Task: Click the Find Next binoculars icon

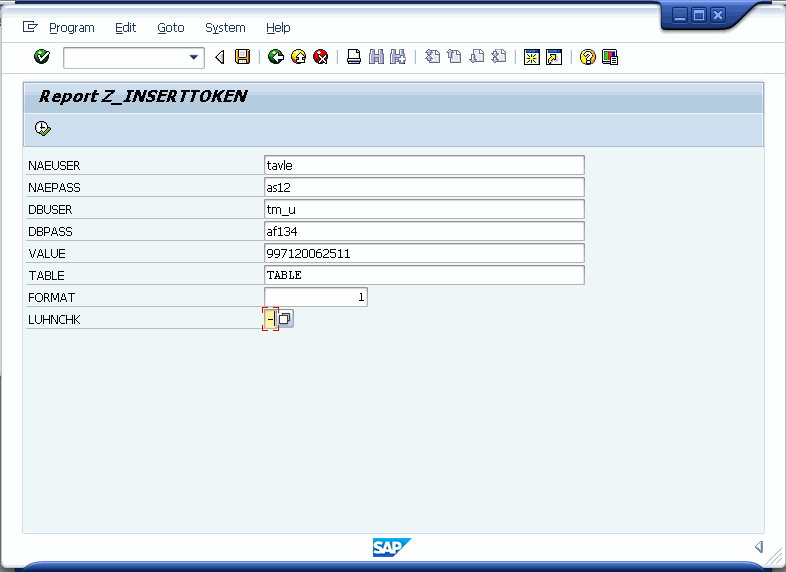Action: (398, 57)
